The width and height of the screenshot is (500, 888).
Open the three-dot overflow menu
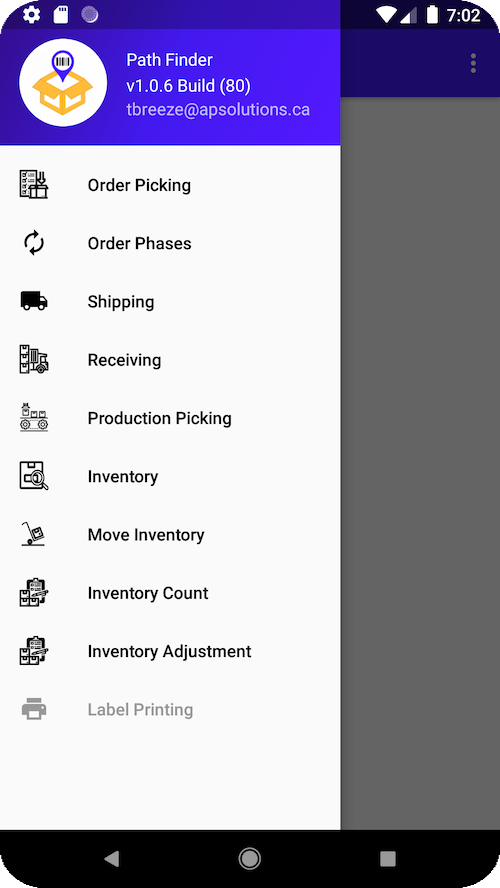[x=473, y=63]
